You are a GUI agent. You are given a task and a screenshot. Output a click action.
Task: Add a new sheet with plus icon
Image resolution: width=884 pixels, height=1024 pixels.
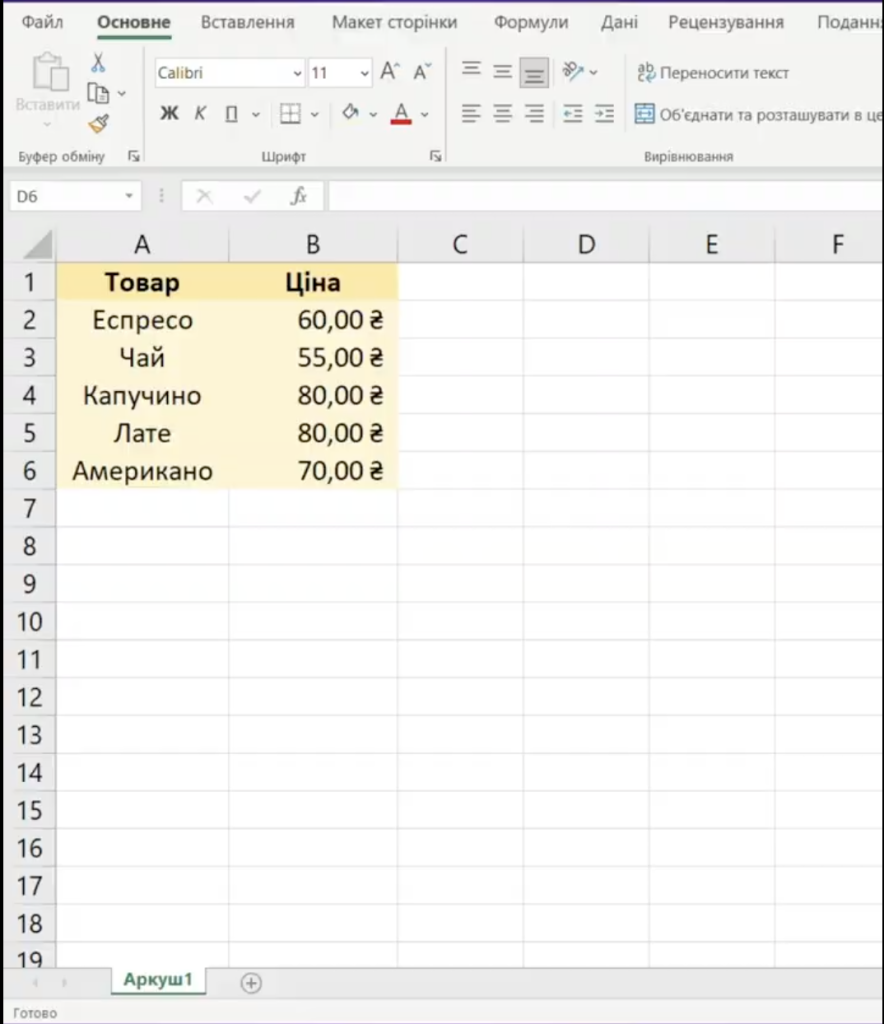click(251, 983)
